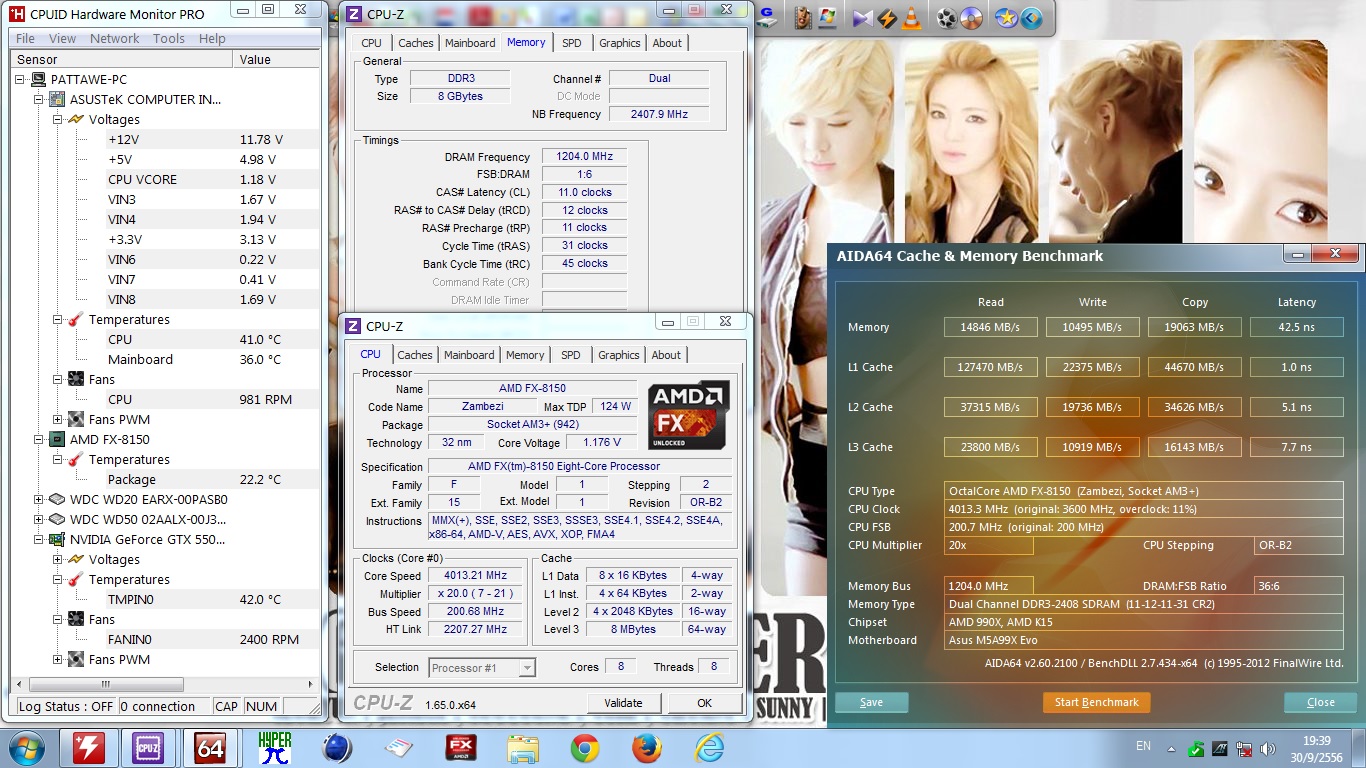Click the Value column header
The width and height of the screenshot is (1366, 768).
(276, 60)
